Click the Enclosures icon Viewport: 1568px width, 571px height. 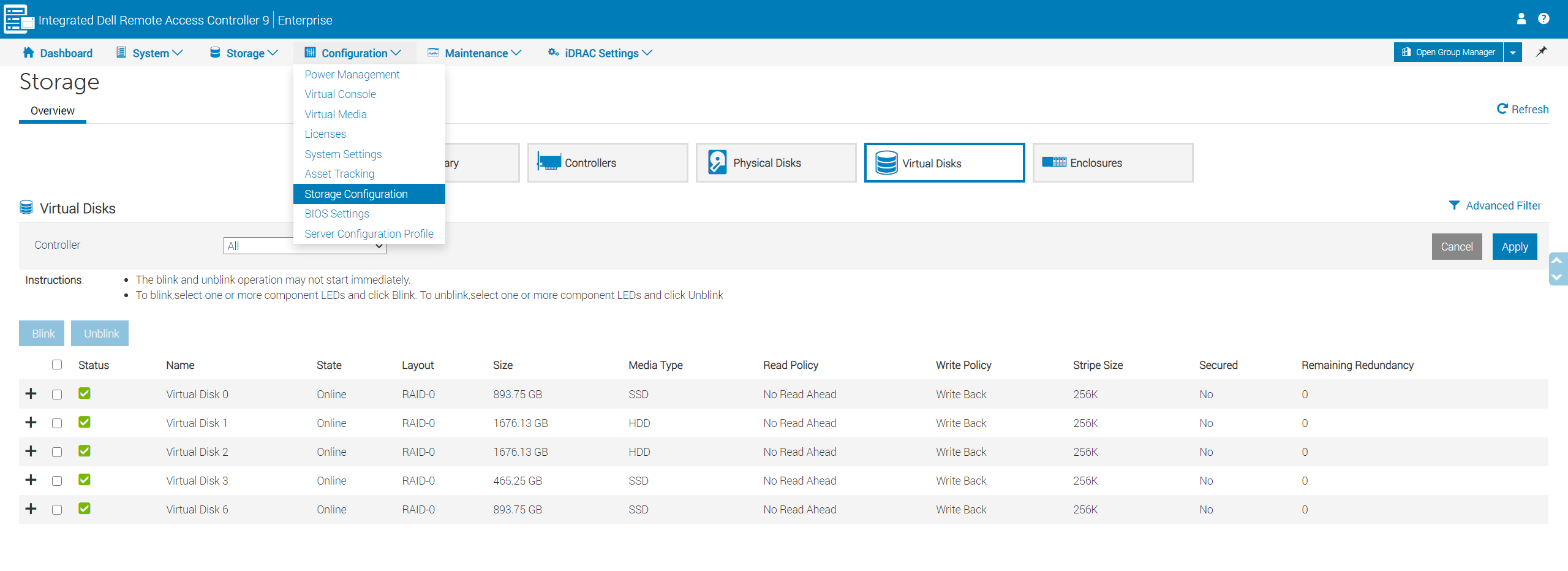[1054, 162]
